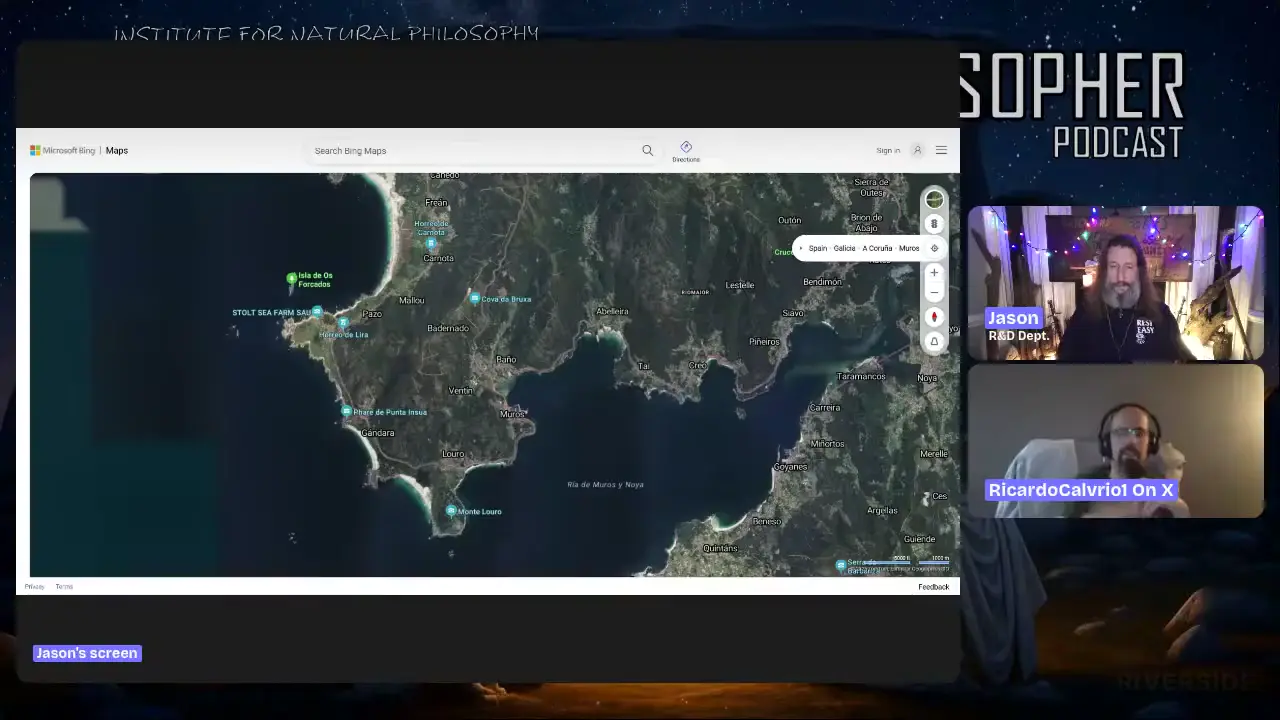
Task: Click the Carreira town label
Action: (825, 407)
